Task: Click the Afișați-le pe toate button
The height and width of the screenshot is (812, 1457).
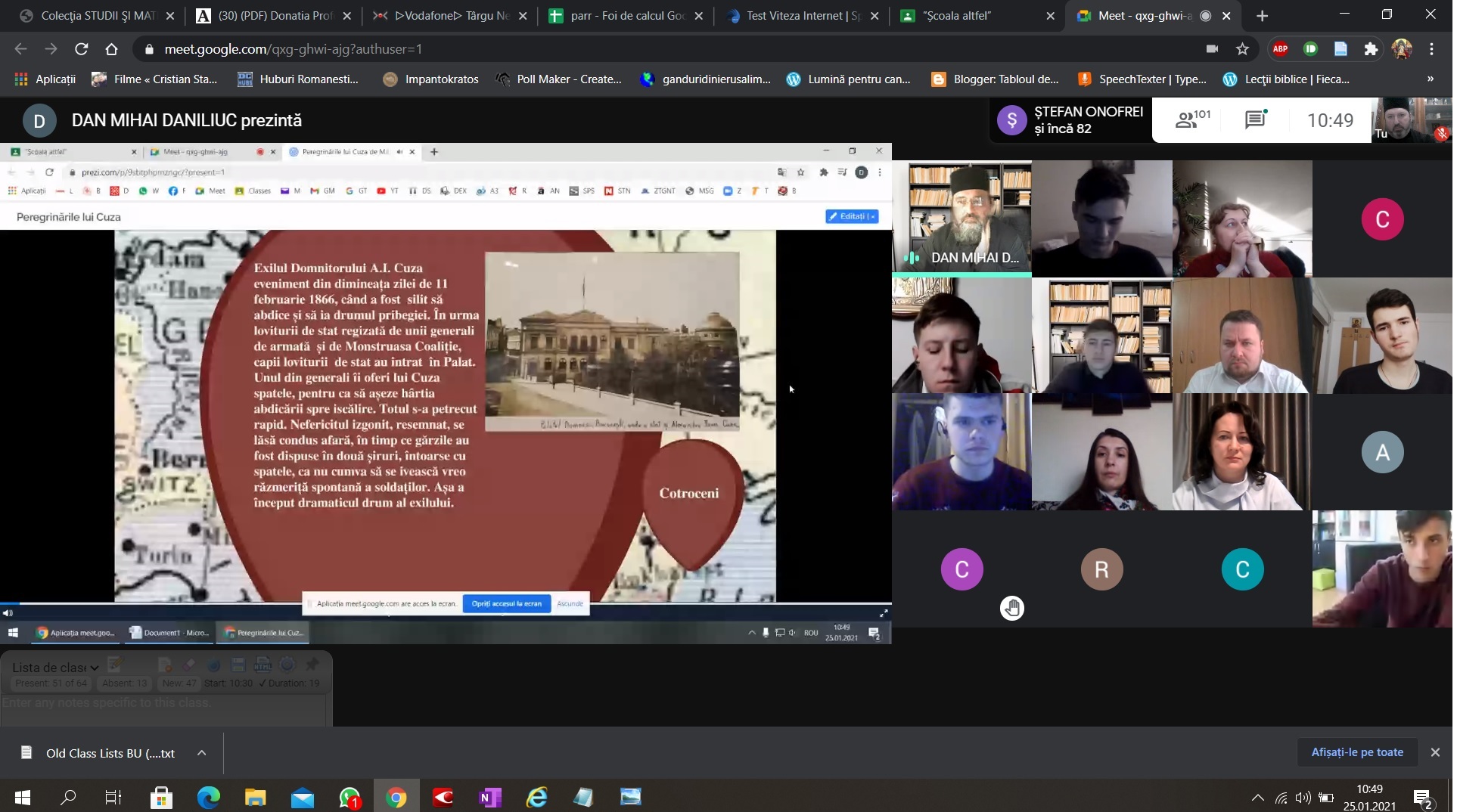Action: pyautogui.click(x=1357, y=752)
